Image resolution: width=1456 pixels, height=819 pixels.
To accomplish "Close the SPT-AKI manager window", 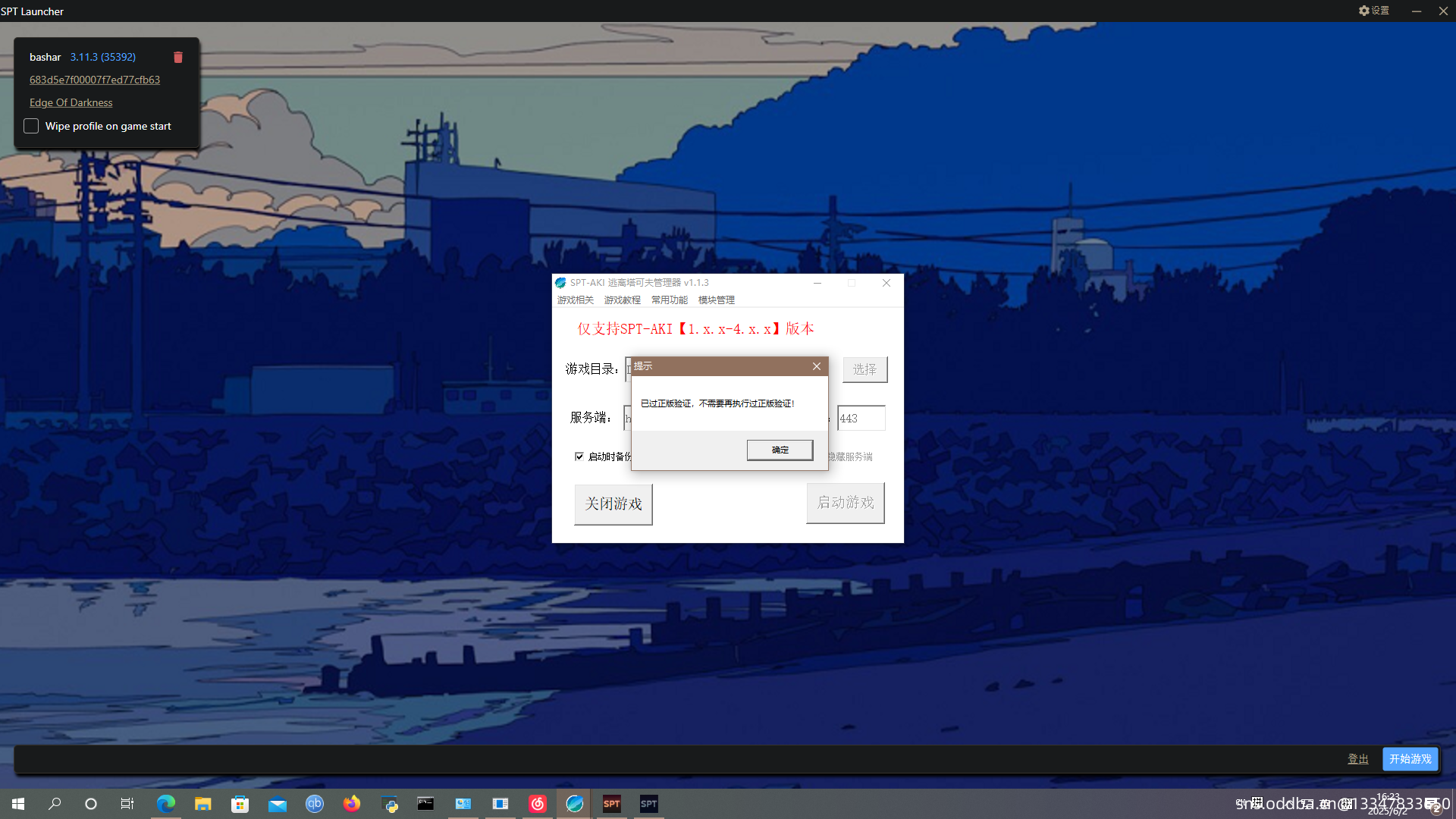I will (x=886, y=283).
